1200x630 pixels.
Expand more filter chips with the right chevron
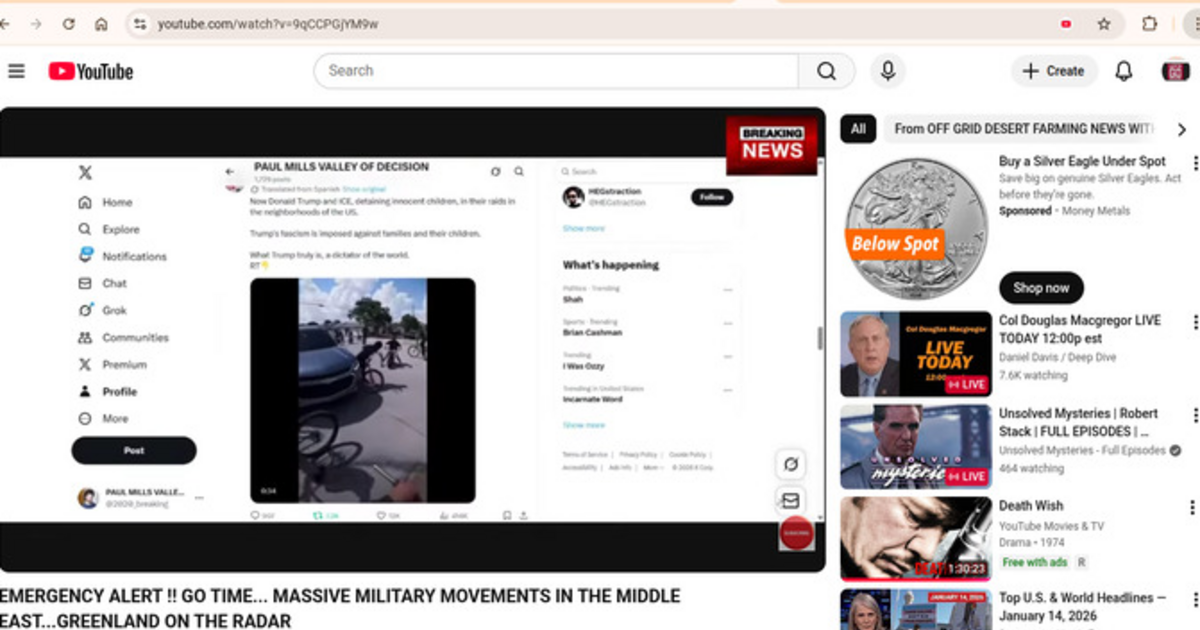point(1181,129)
